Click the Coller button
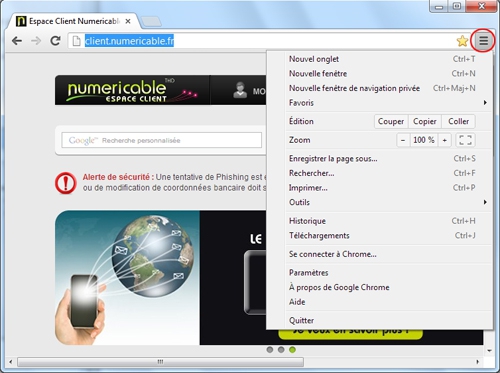 pyautogui.click(x=458, y=121)
